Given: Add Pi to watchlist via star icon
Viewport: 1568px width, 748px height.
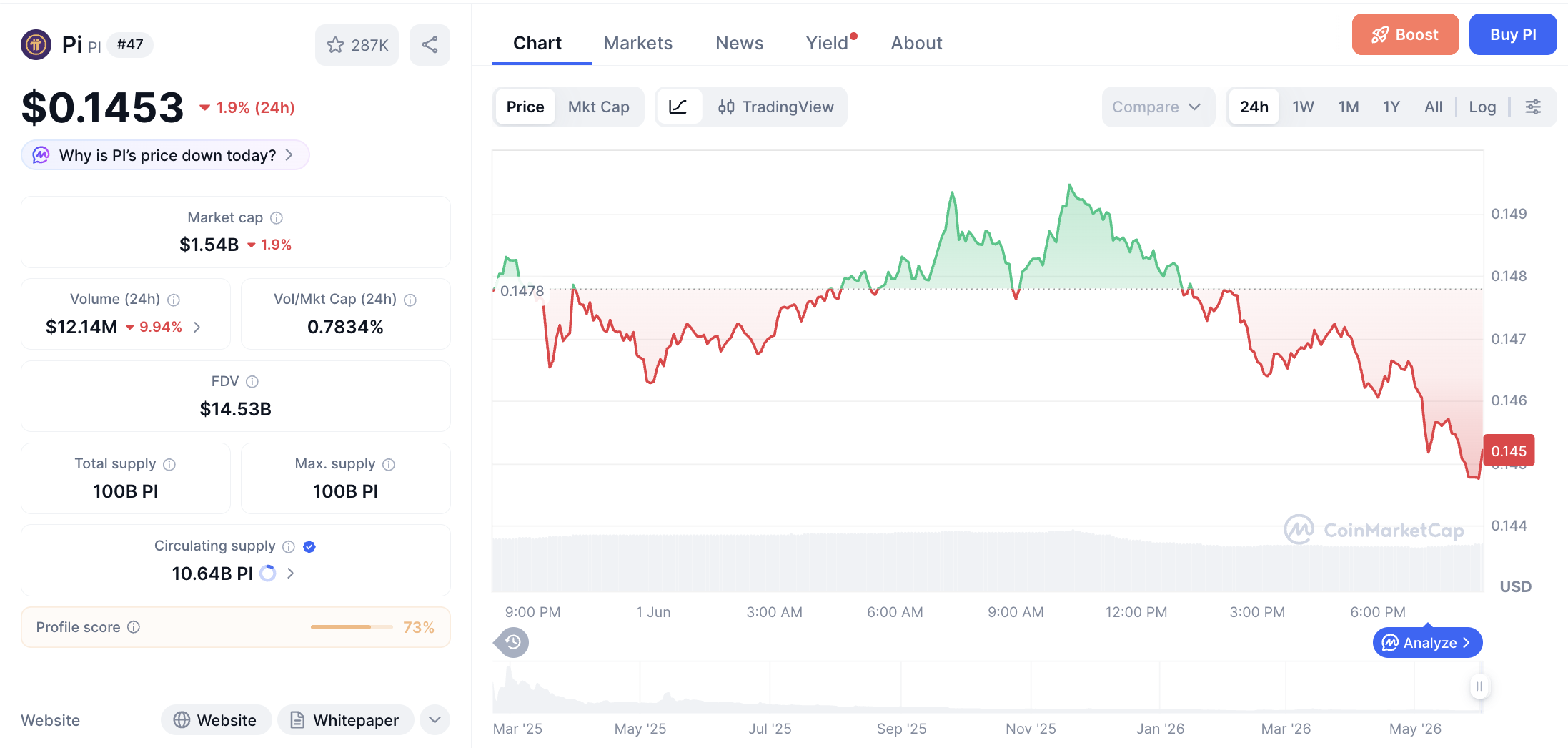Looking at the screenshot, I should 357,45.
